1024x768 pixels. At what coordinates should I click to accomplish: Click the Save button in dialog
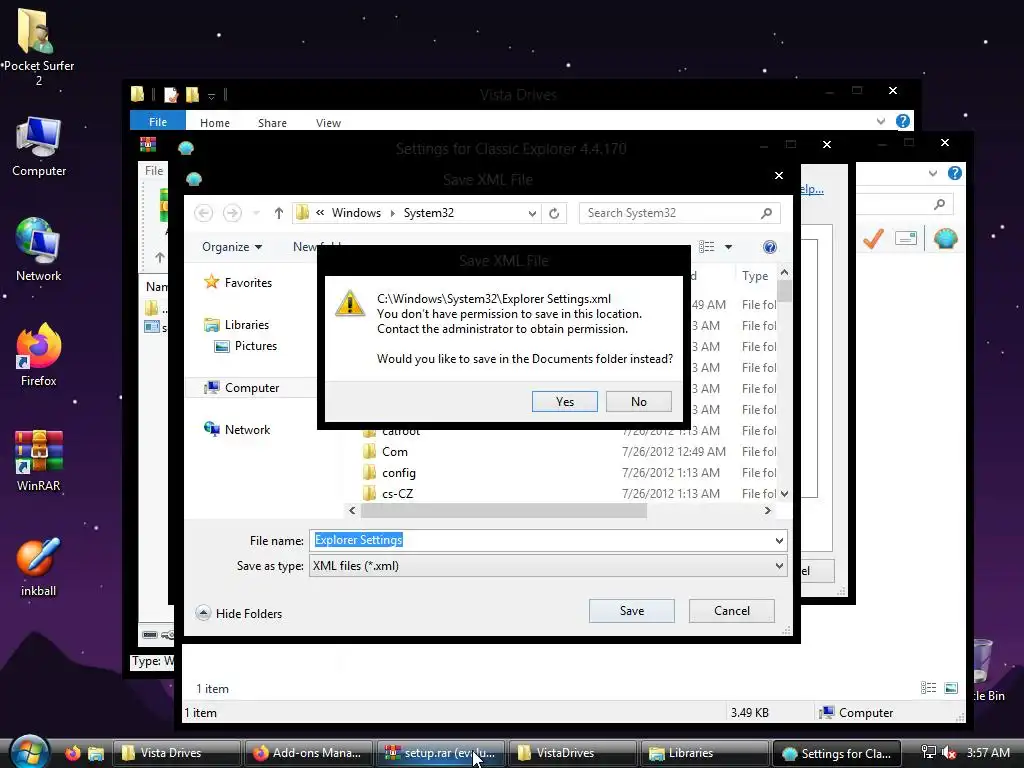tap(632, 611)
